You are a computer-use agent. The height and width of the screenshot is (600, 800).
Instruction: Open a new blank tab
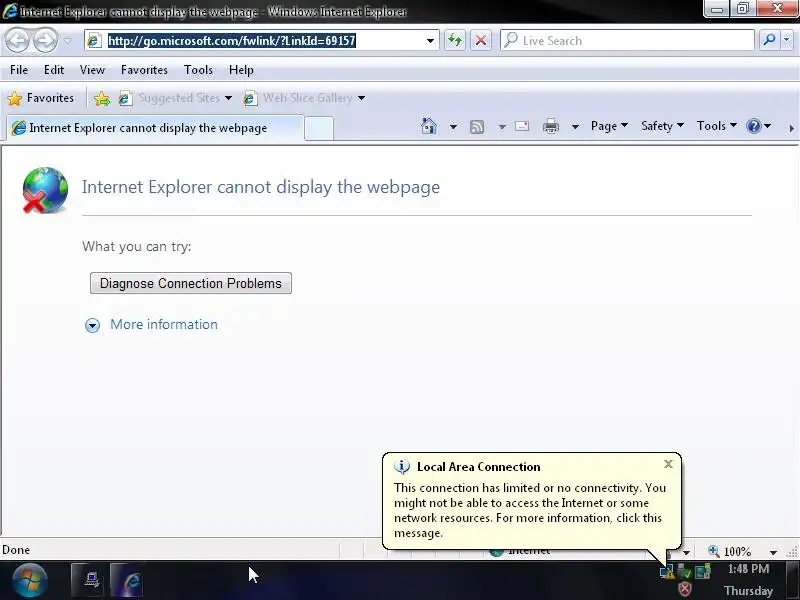click(319, 128)
